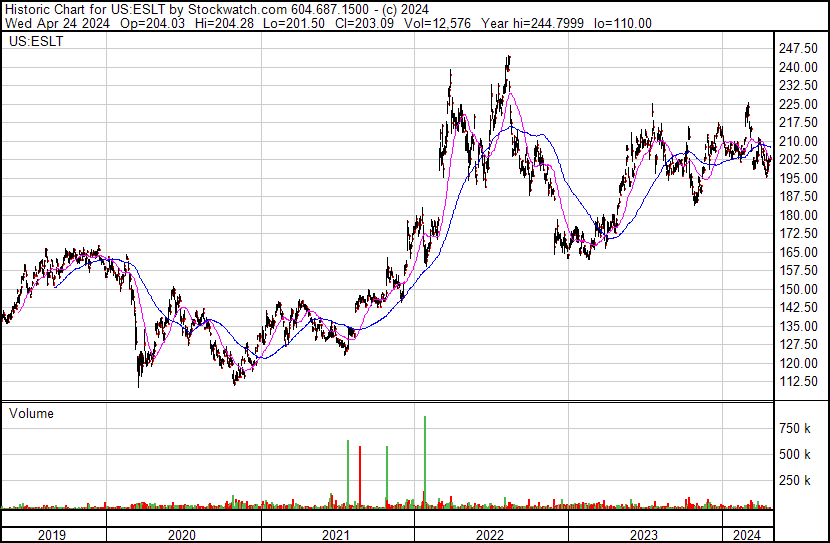Click the 195.00 price axis label
Image resolution: width=830 pixels, height=543 pixels.
798,178
